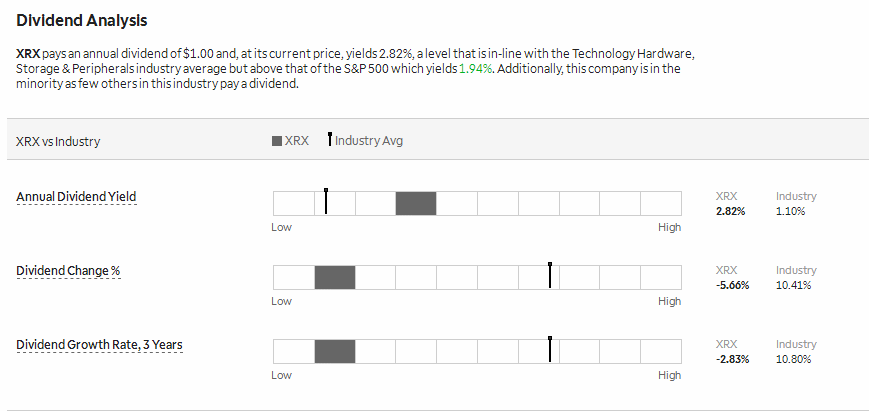
Task: Click the 2.82% XRX yield value
Action: click(730, 211)
